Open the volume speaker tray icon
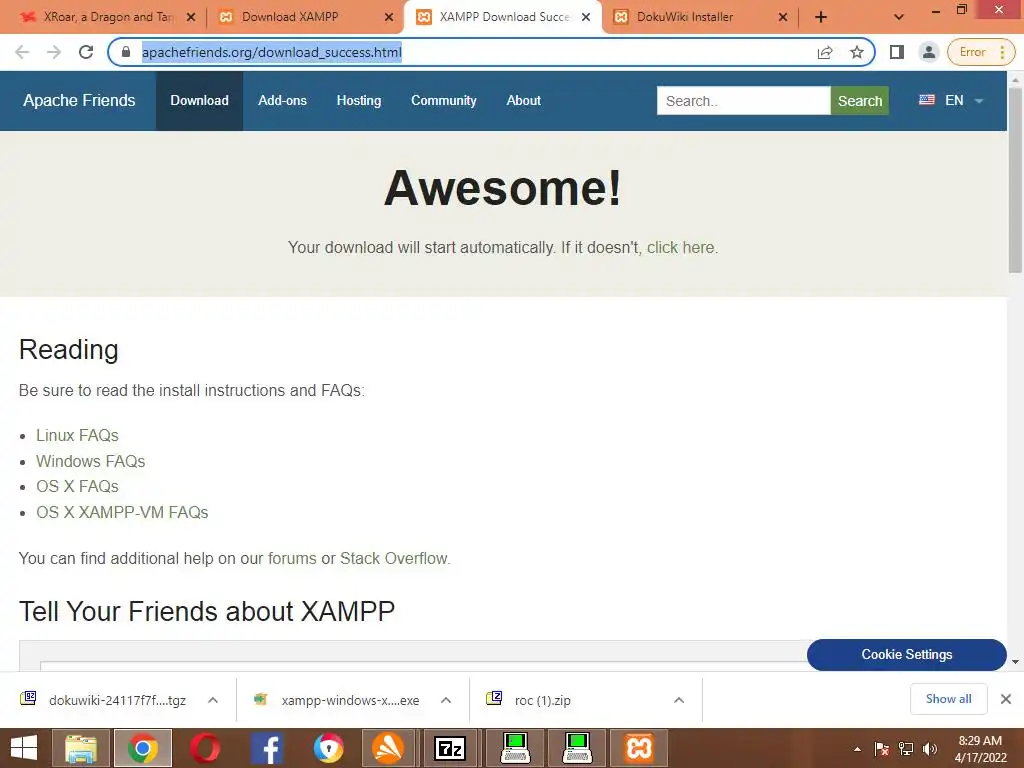 tap(930, 749)
